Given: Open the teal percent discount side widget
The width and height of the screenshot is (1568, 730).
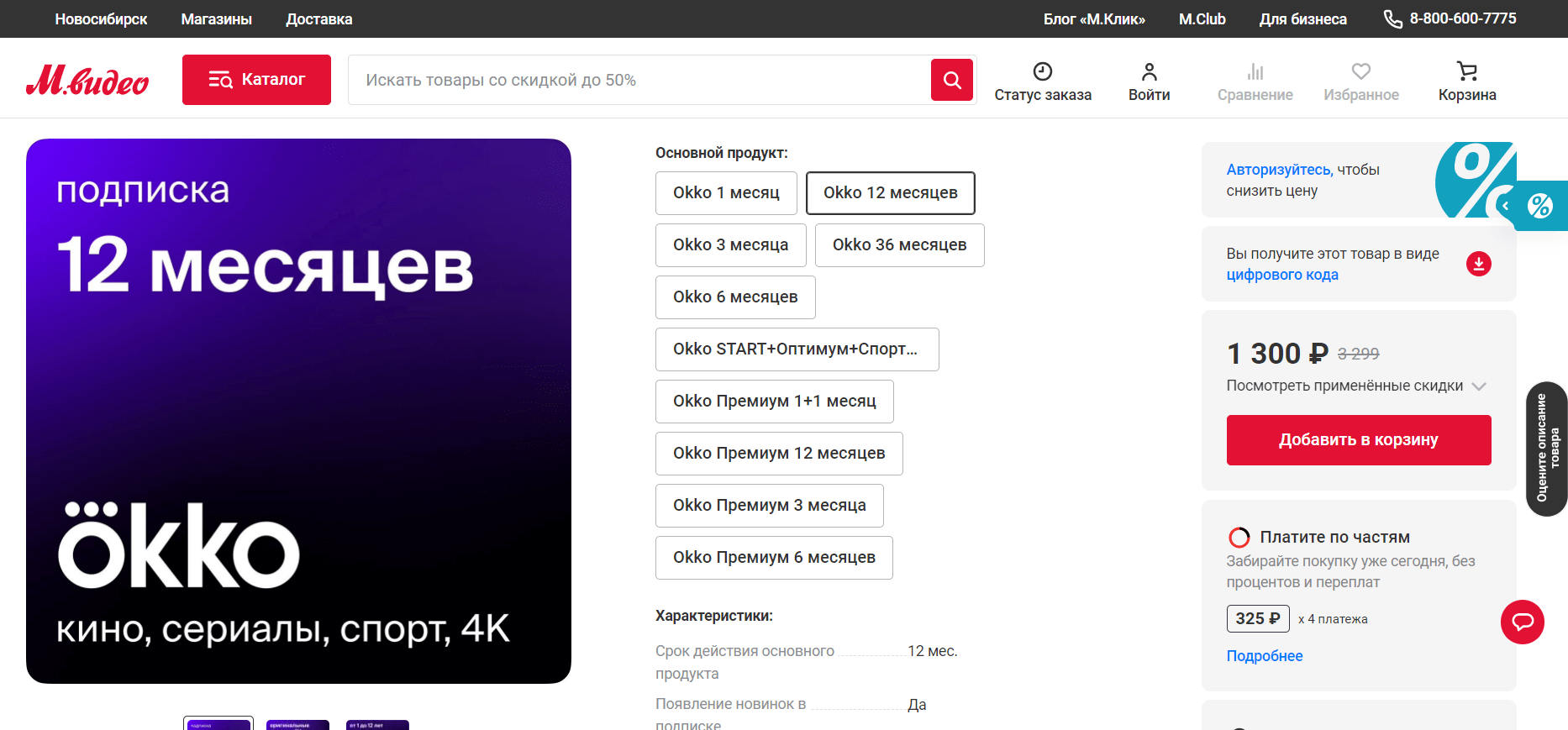Looking at the screenshot, I should click(1539, 206).
